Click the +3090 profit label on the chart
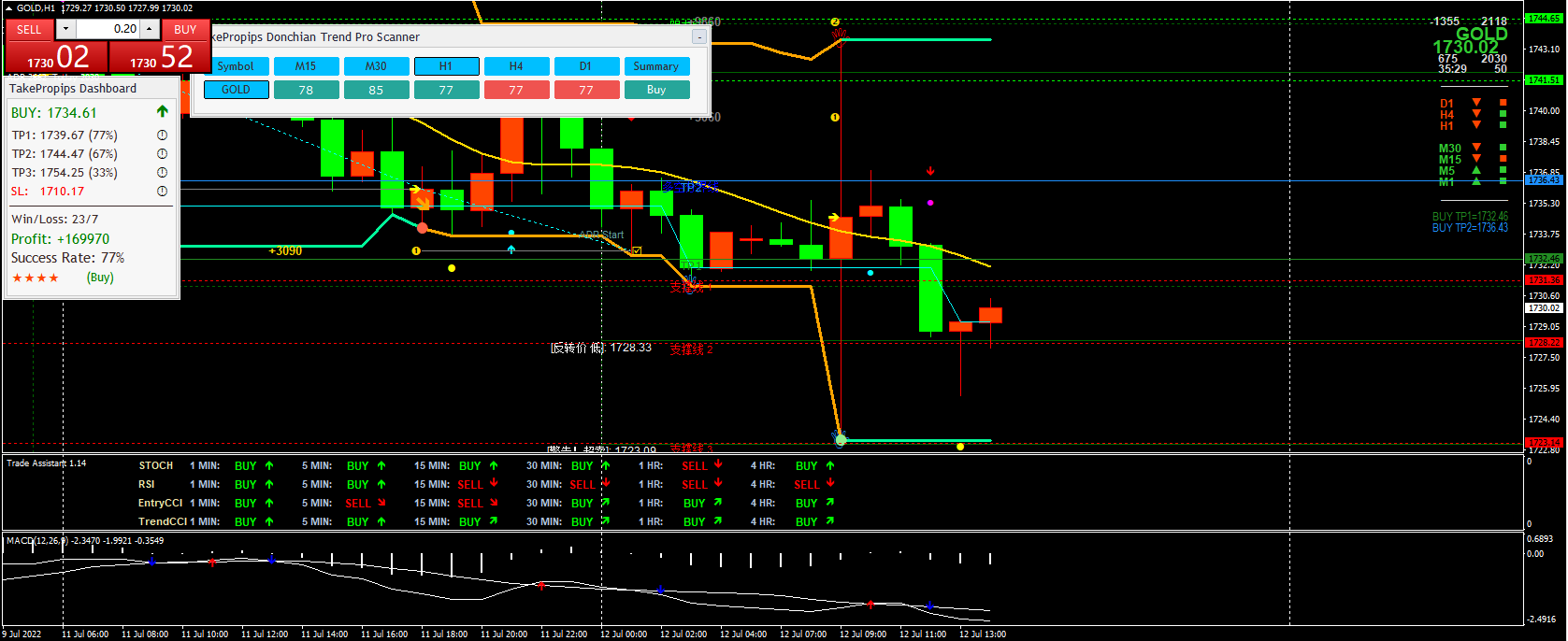1568x641 pixels. 285,251
